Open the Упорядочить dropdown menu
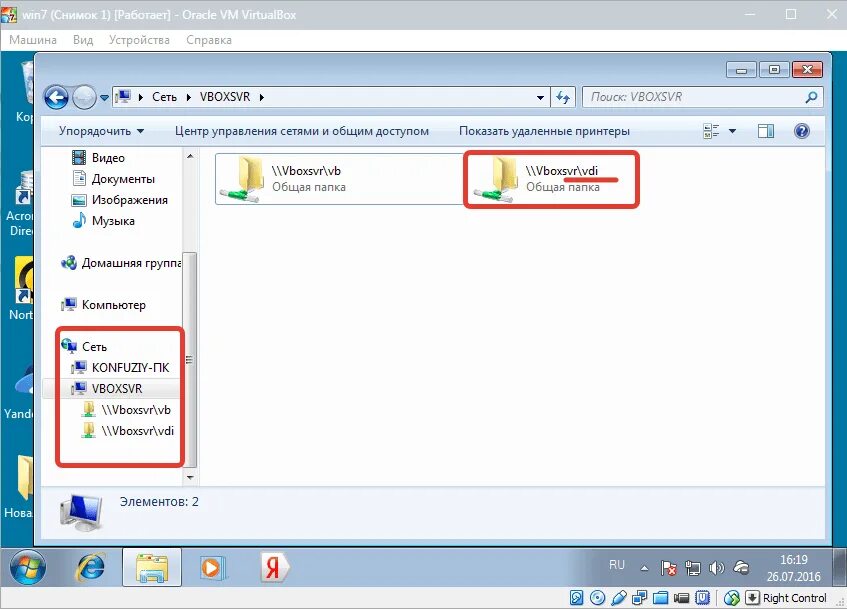Screen dimensions: 847x609 tap(102, 131)
